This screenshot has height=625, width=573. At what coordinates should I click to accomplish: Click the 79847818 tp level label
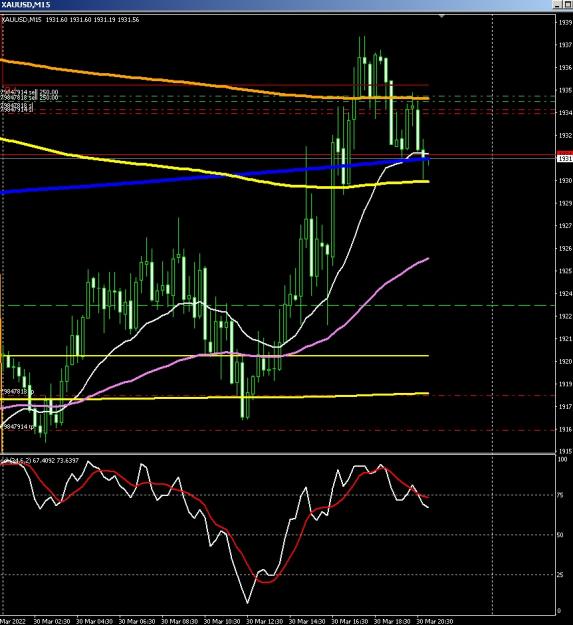[x=18, y=392]
